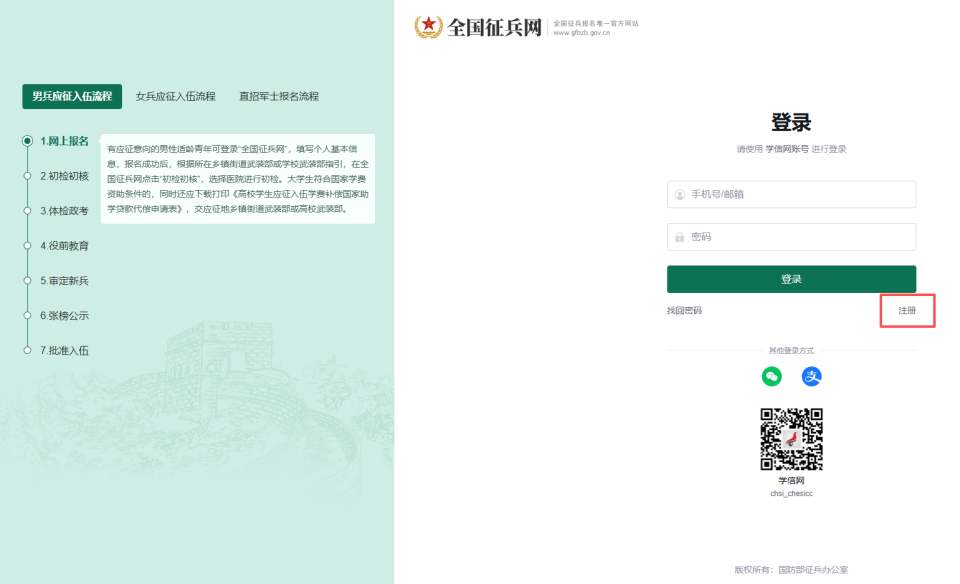960x584 pixels.
Task: Click the 找回密码 password recovery link
Action: coord(682,311)
